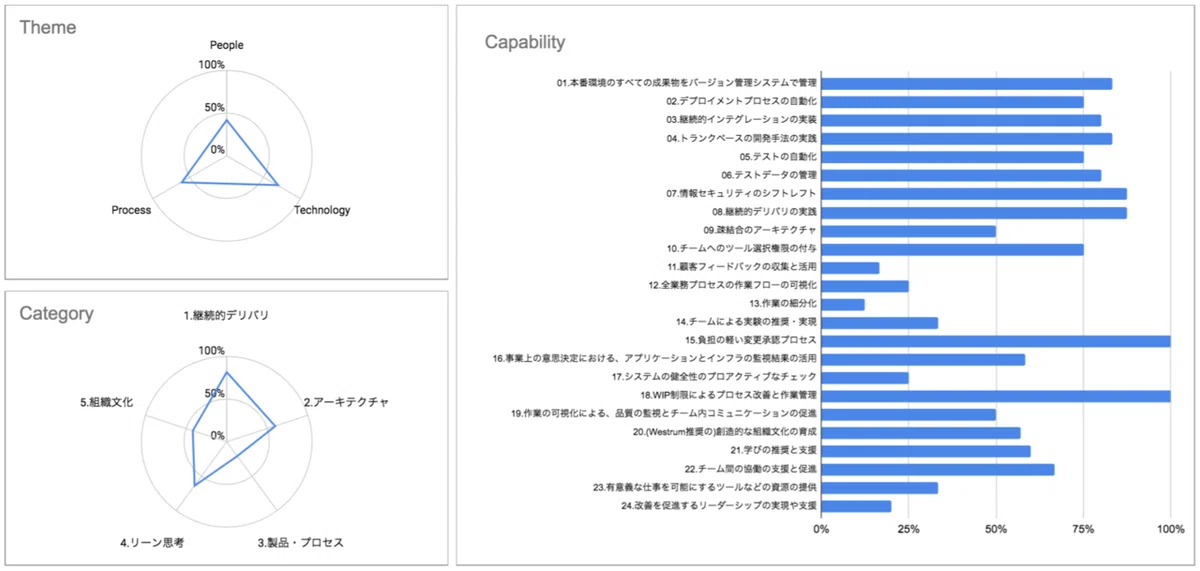The width and height of the screenshot is (1200, 571).
Task: Select the Process axis label
Action: click(132, 210)
